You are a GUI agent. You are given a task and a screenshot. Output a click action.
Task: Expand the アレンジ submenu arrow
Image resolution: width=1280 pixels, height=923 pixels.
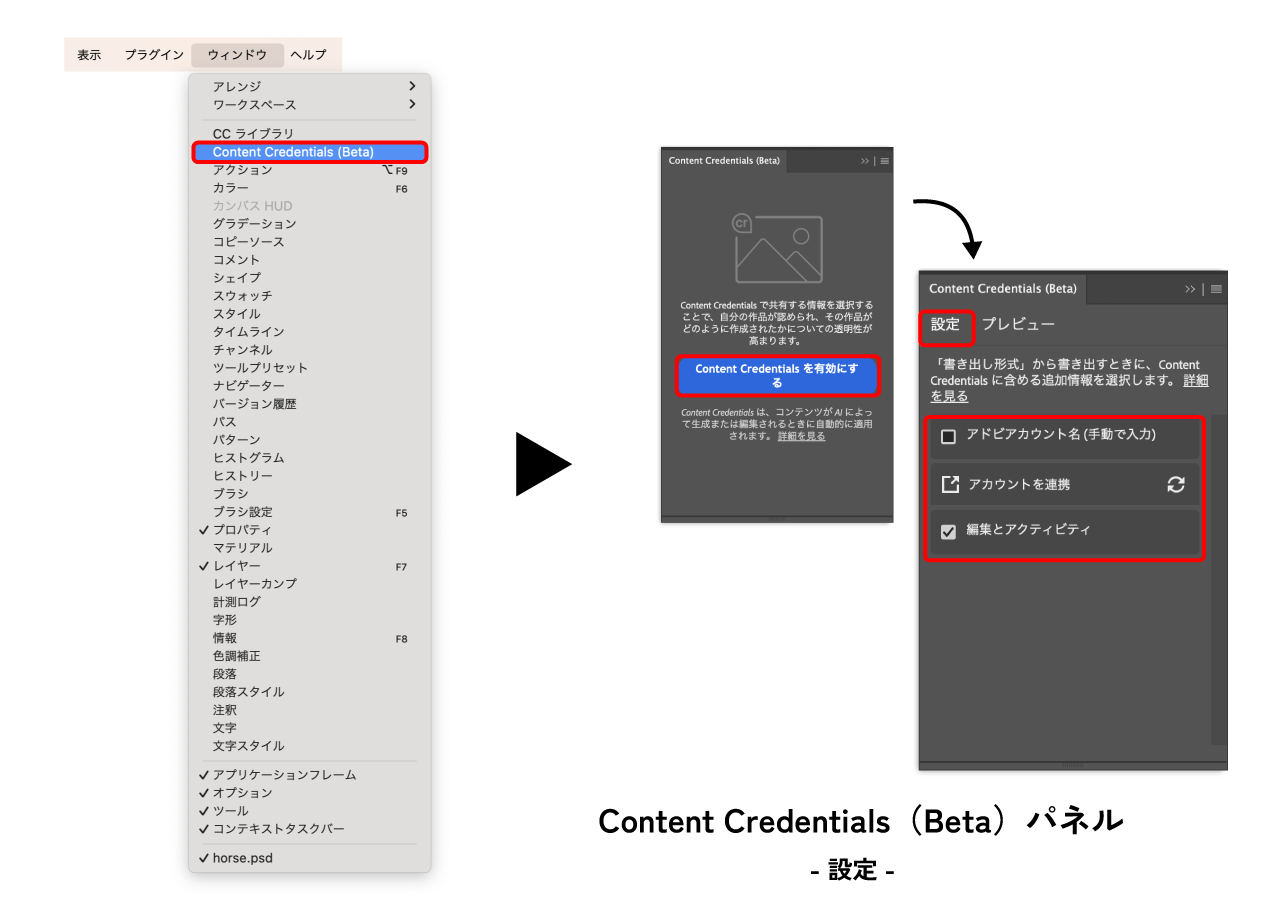pyautogui.click(x=412, y=87)
